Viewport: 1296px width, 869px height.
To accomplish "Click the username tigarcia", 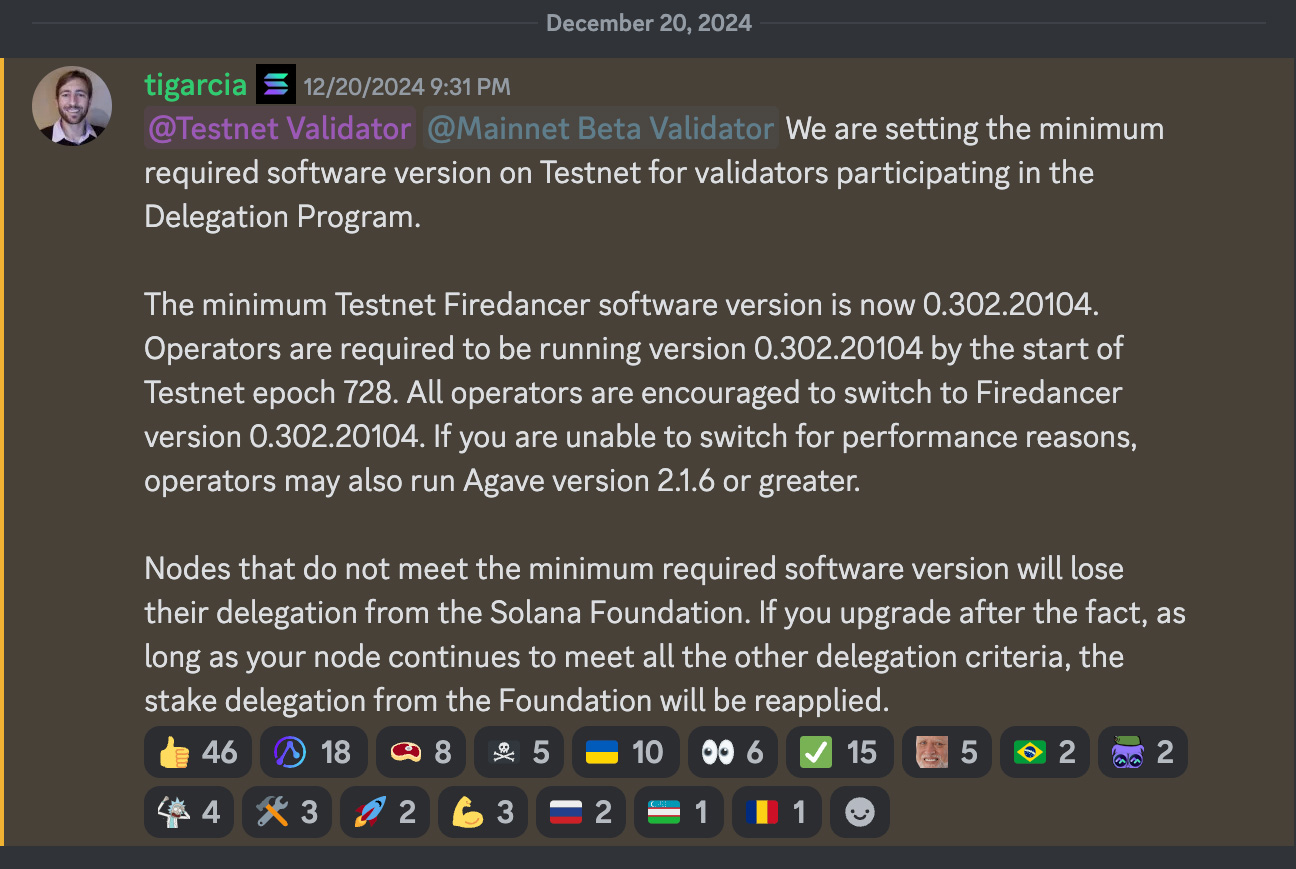I will pyautogui.click(x=196, y=84).
